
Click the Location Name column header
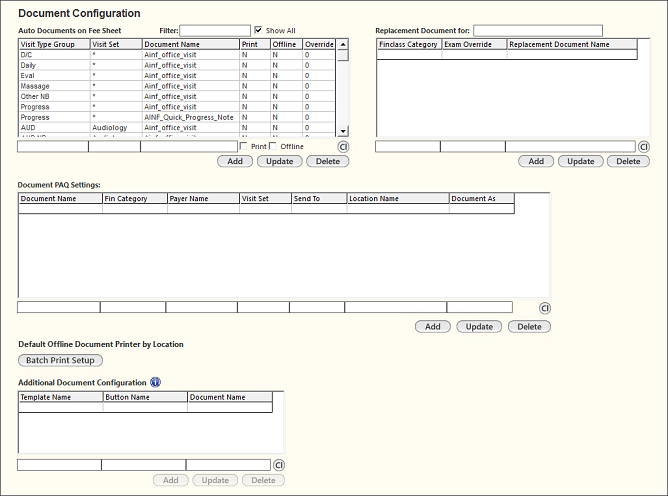click(398, 199)
